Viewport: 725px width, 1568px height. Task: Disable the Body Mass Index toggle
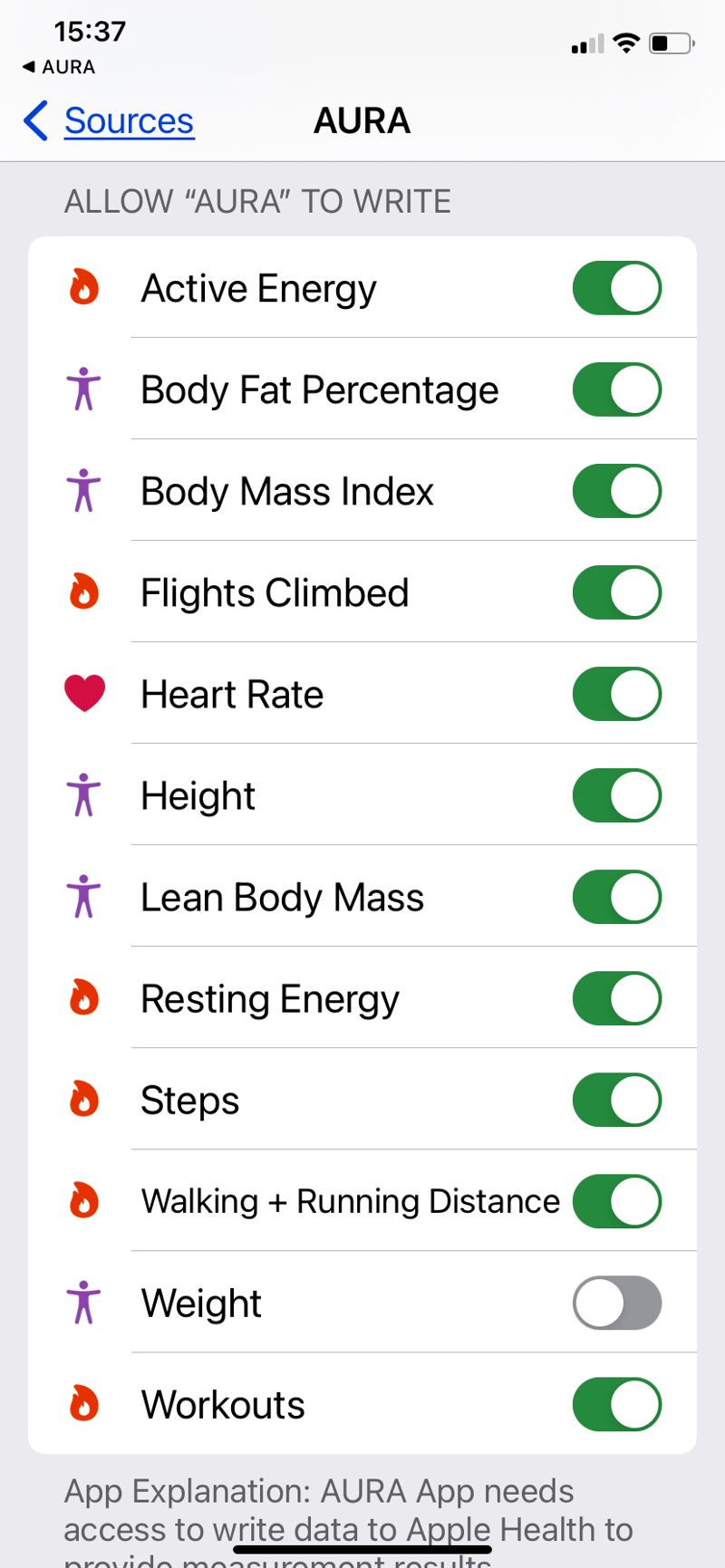pyautogui.click(x=616, y=491)
